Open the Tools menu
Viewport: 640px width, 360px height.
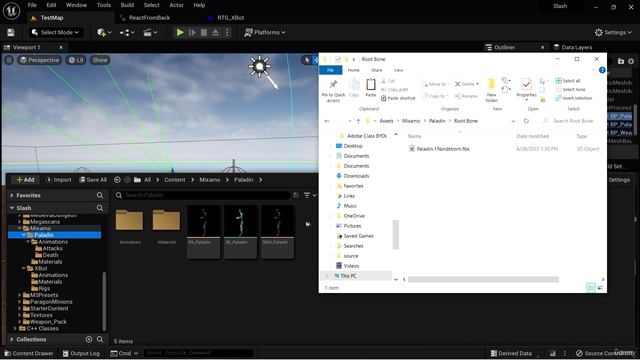[x=104, y=5]
